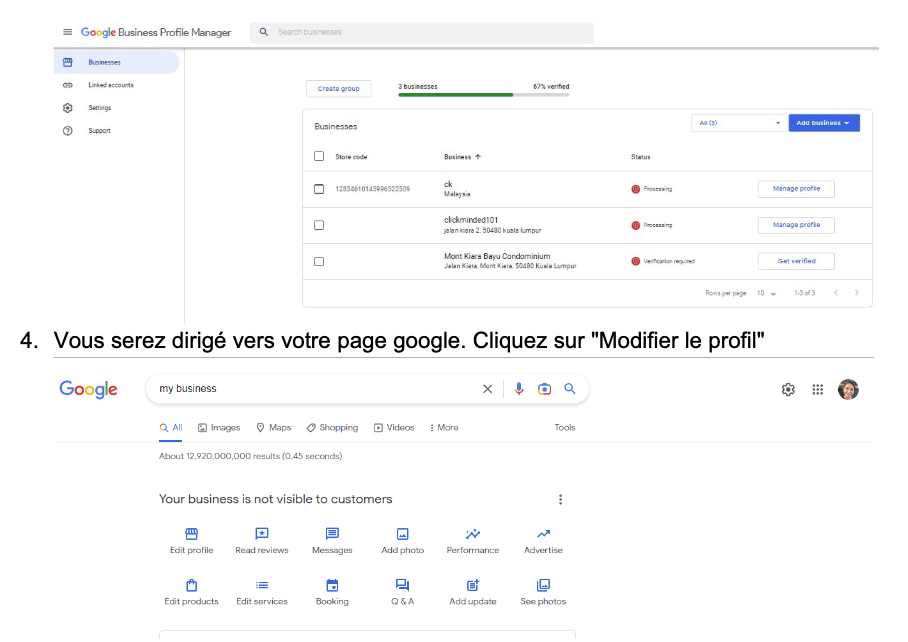Expand the All (3) filter dropdown

coord(738,123)
